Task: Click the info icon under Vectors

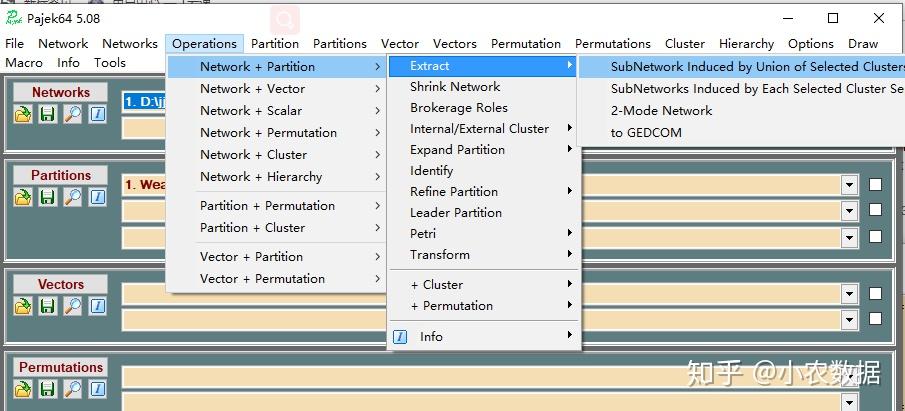Action: pyautogui.click(x=97, y=306)
